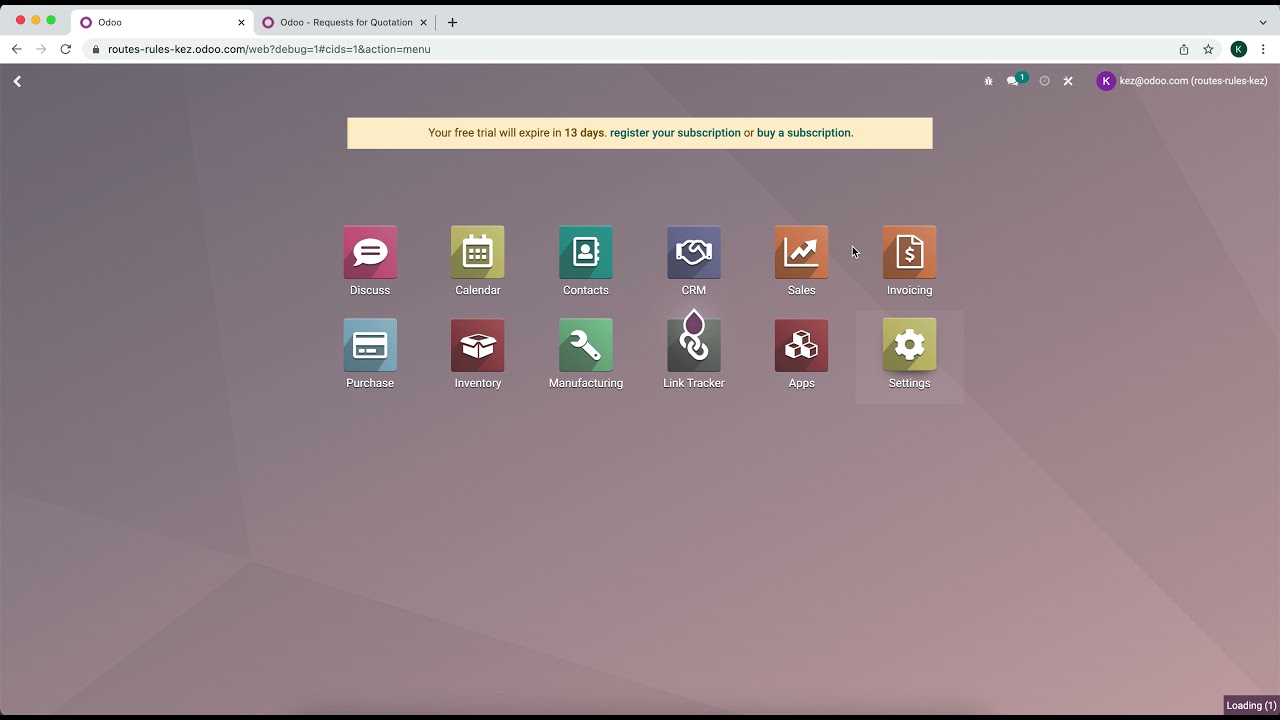Screen dimensions: 1280x720
Task: Open the Chrome profile K avatar
Action: coord(1239,49)
